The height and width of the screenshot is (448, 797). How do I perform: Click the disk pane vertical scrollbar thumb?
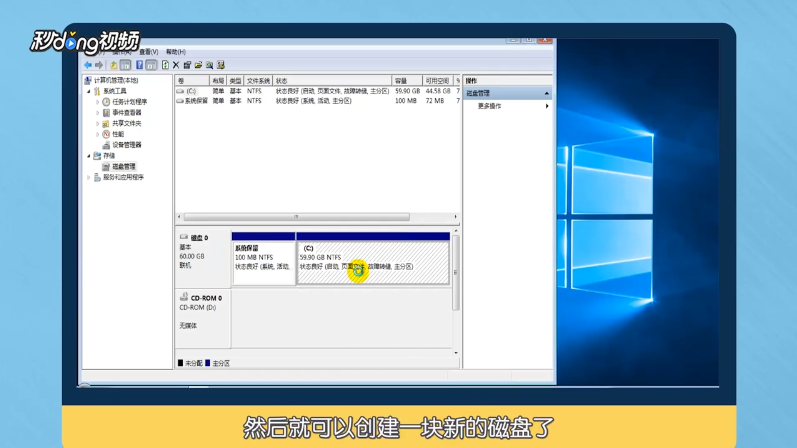[455, 273]
